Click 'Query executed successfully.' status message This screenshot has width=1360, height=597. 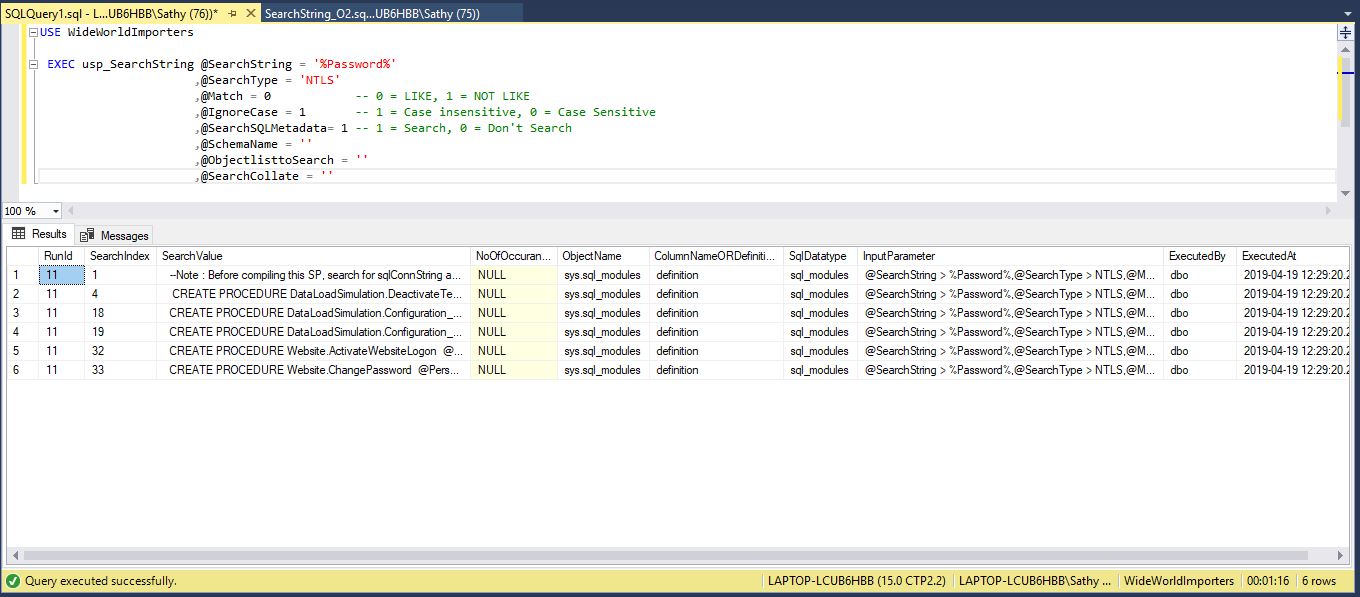click(101, 581)
